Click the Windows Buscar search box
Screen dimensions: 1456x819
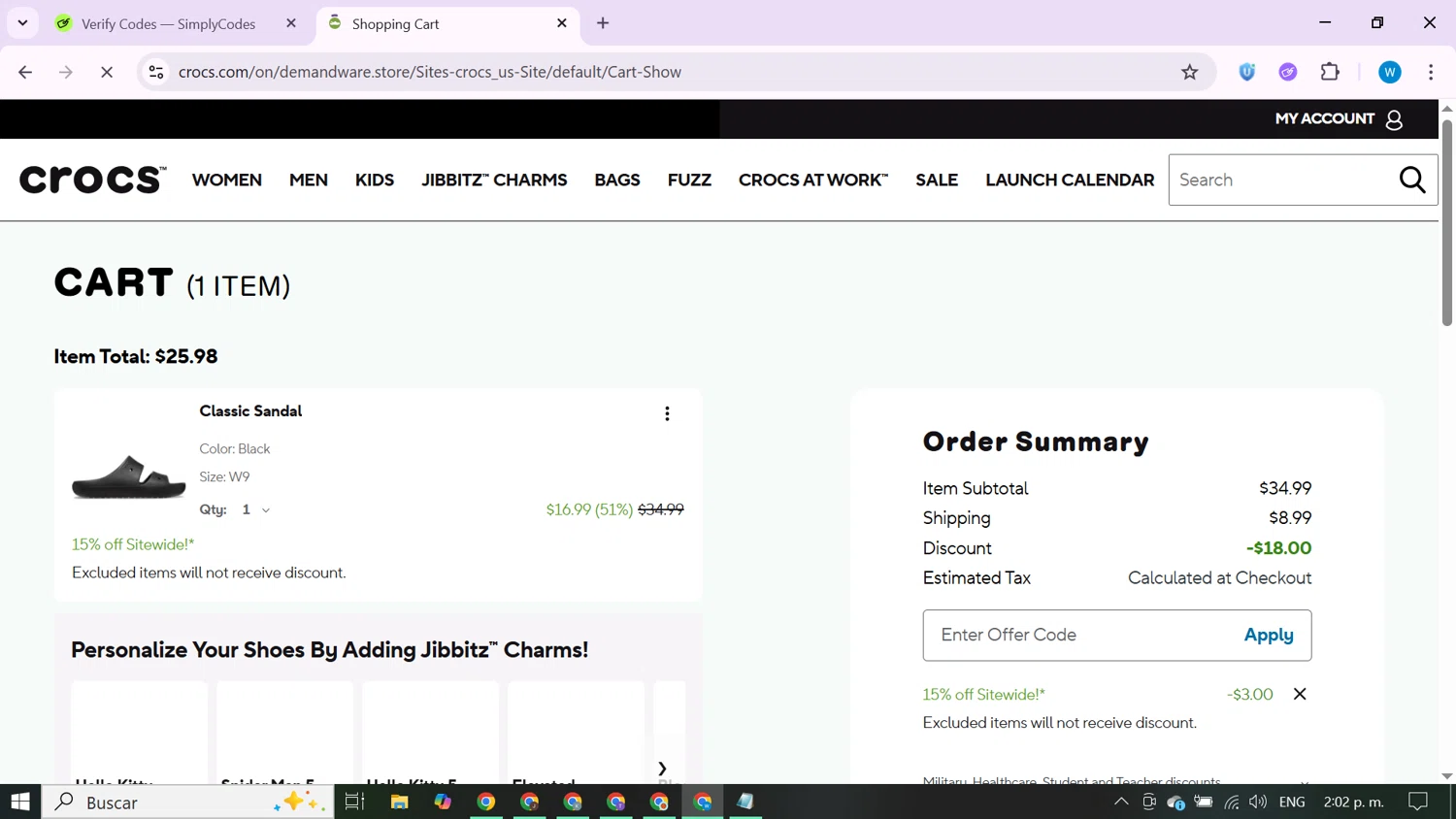(187, 802)
